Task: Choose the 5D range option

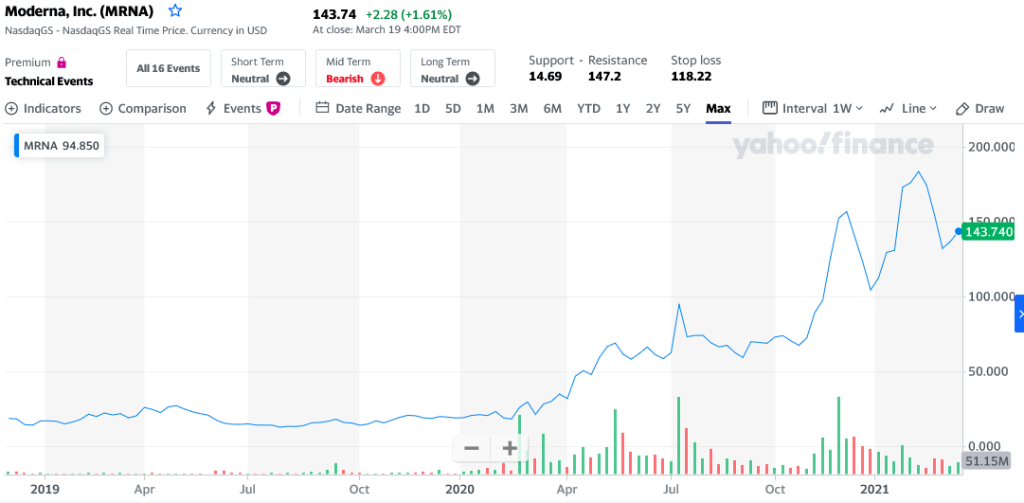Action: click(453, 108)
